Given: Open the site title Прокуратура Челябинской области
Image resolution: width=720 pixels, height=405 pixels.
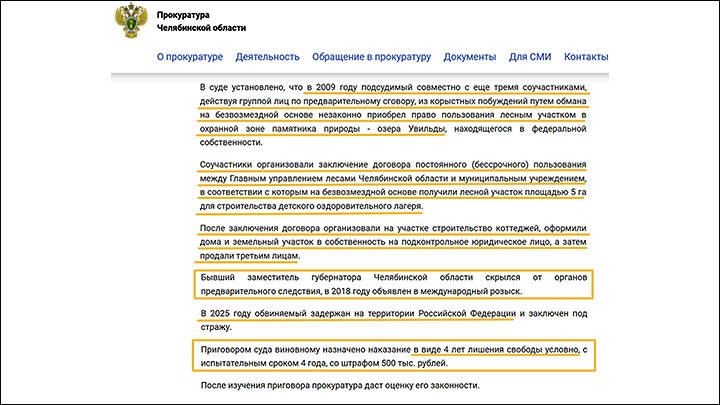Looking at the screenshot, I should click(201, 21).
